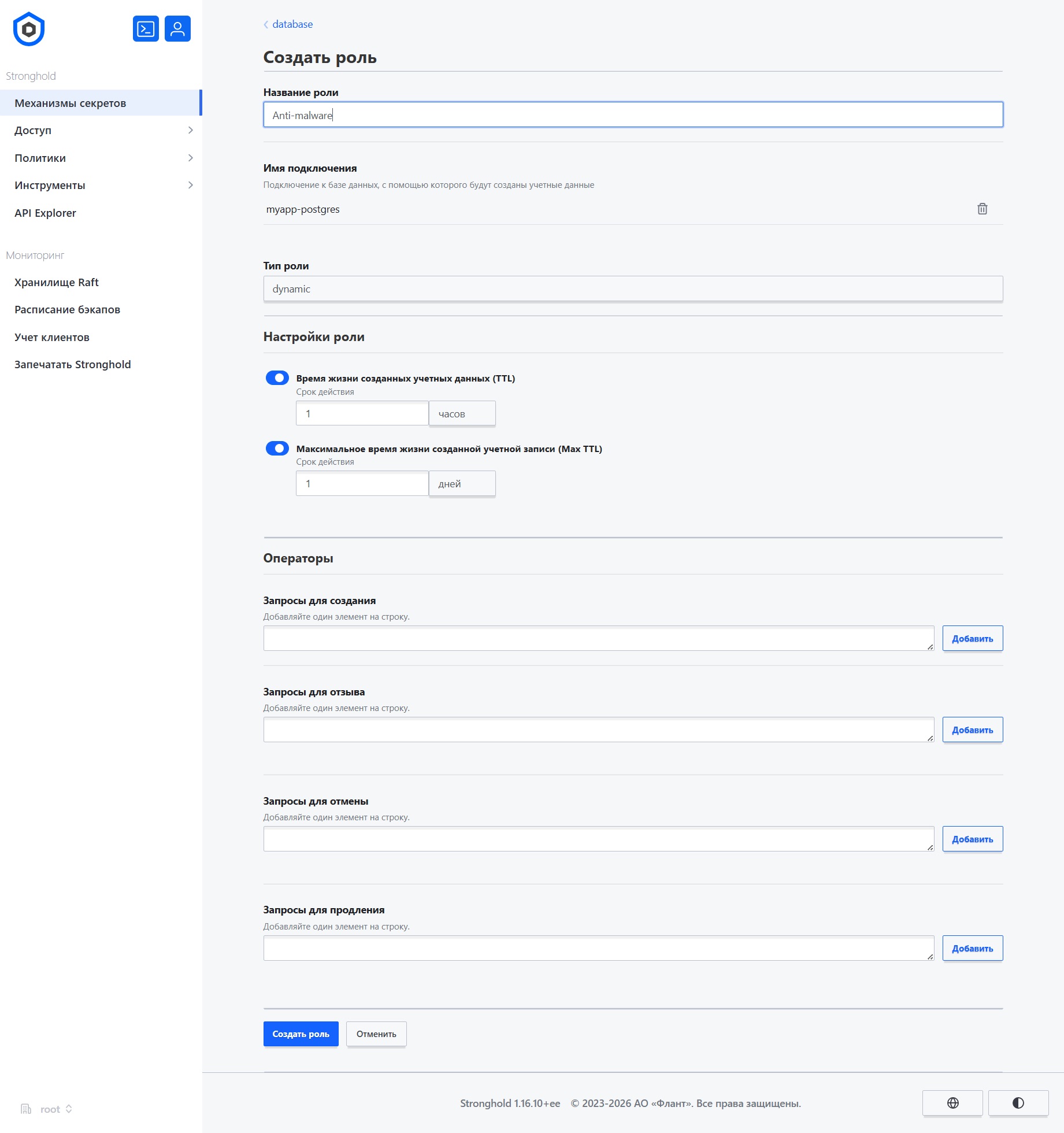Image resolution: width=1064 pixels, height=1133 pixels.
Task: Go to Хранилище Raft in sidebar
Action: 57,282
